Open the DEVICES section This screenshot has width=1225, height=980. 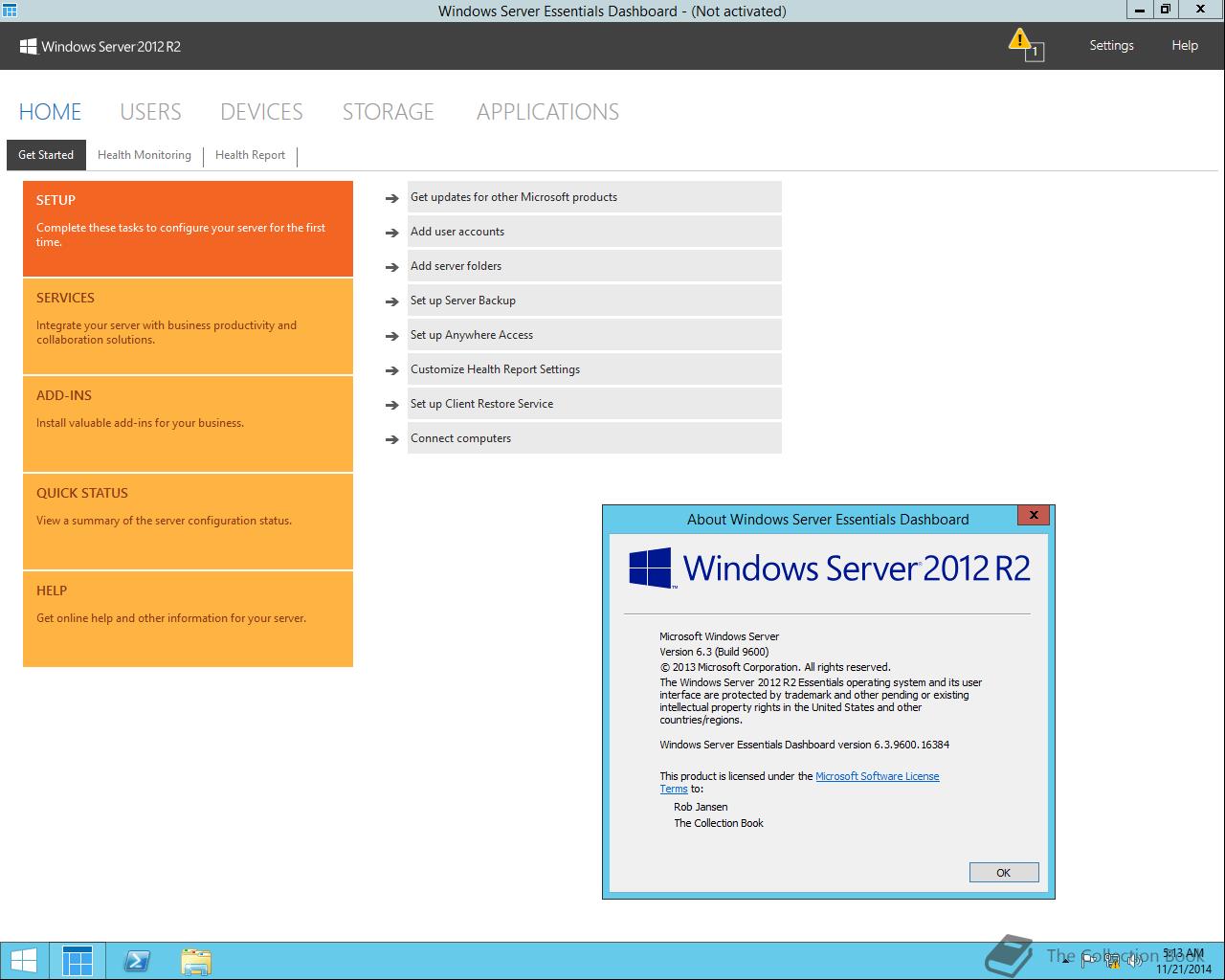pyautogui.click(x=261, y=112)
